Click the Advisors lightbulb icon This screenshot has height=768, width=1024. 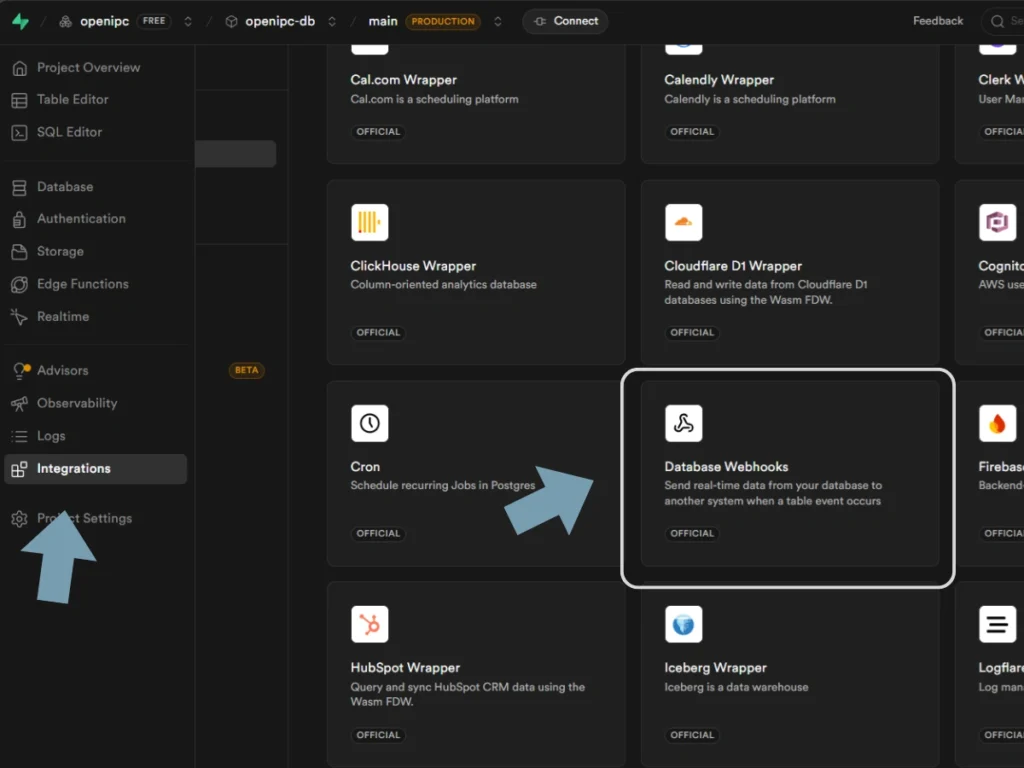click(21, 371)
